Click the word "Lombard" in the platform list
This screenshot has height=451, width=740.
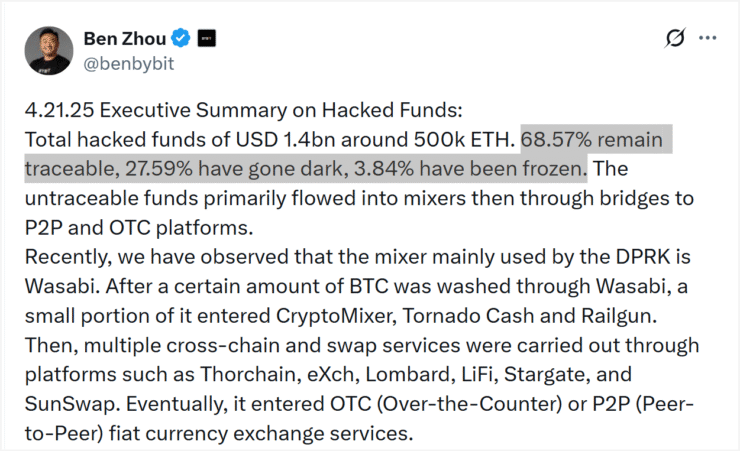pyautogui.click(x=408, y=375)
